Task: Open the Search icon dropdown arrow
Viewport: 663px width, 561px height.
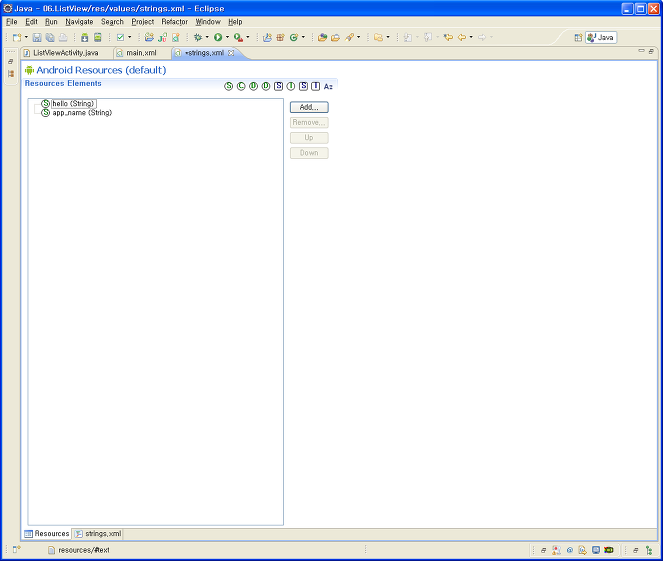Action: tap(359, 37)
